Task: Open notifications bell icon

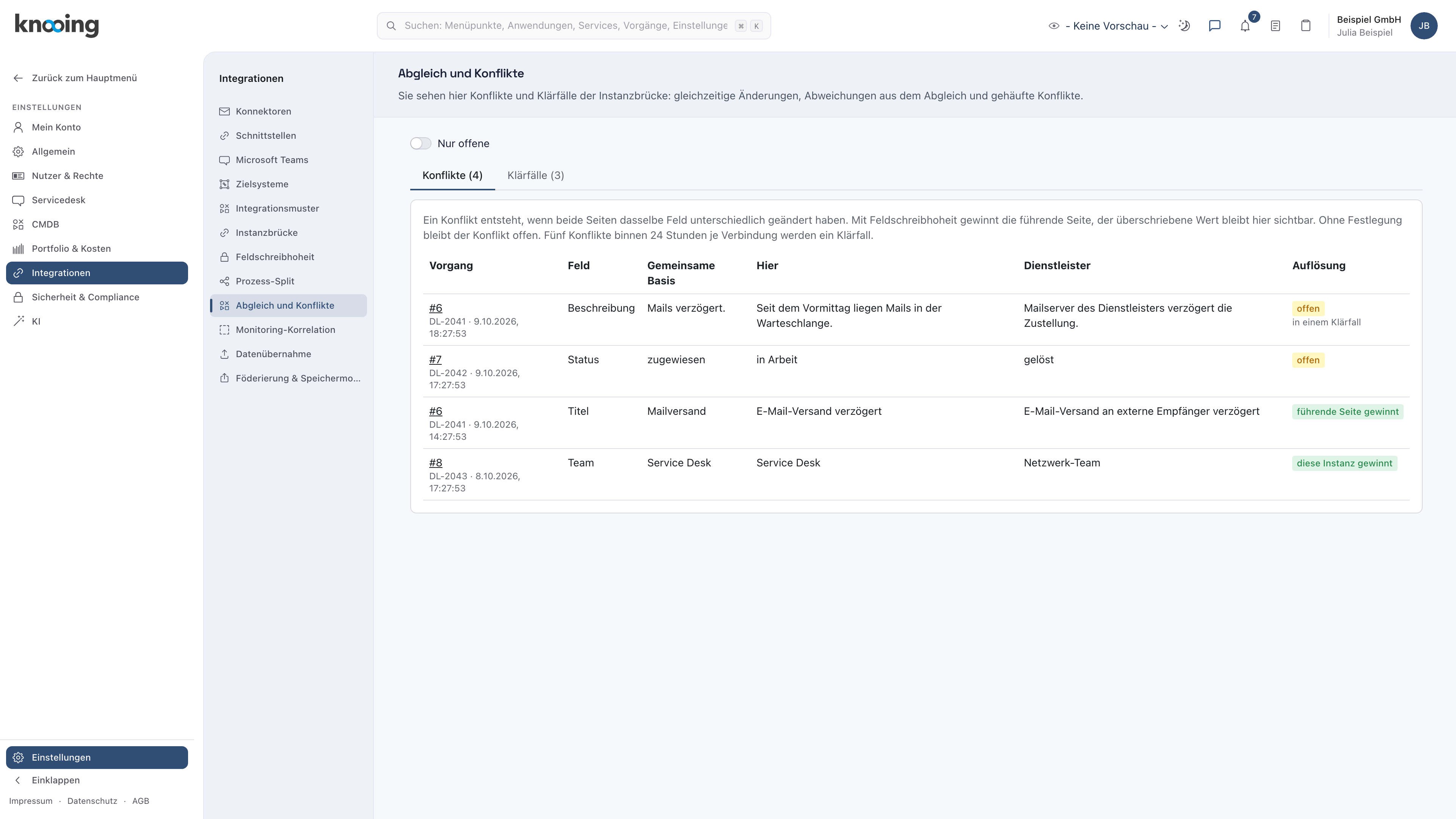Action: [1244, 26]
